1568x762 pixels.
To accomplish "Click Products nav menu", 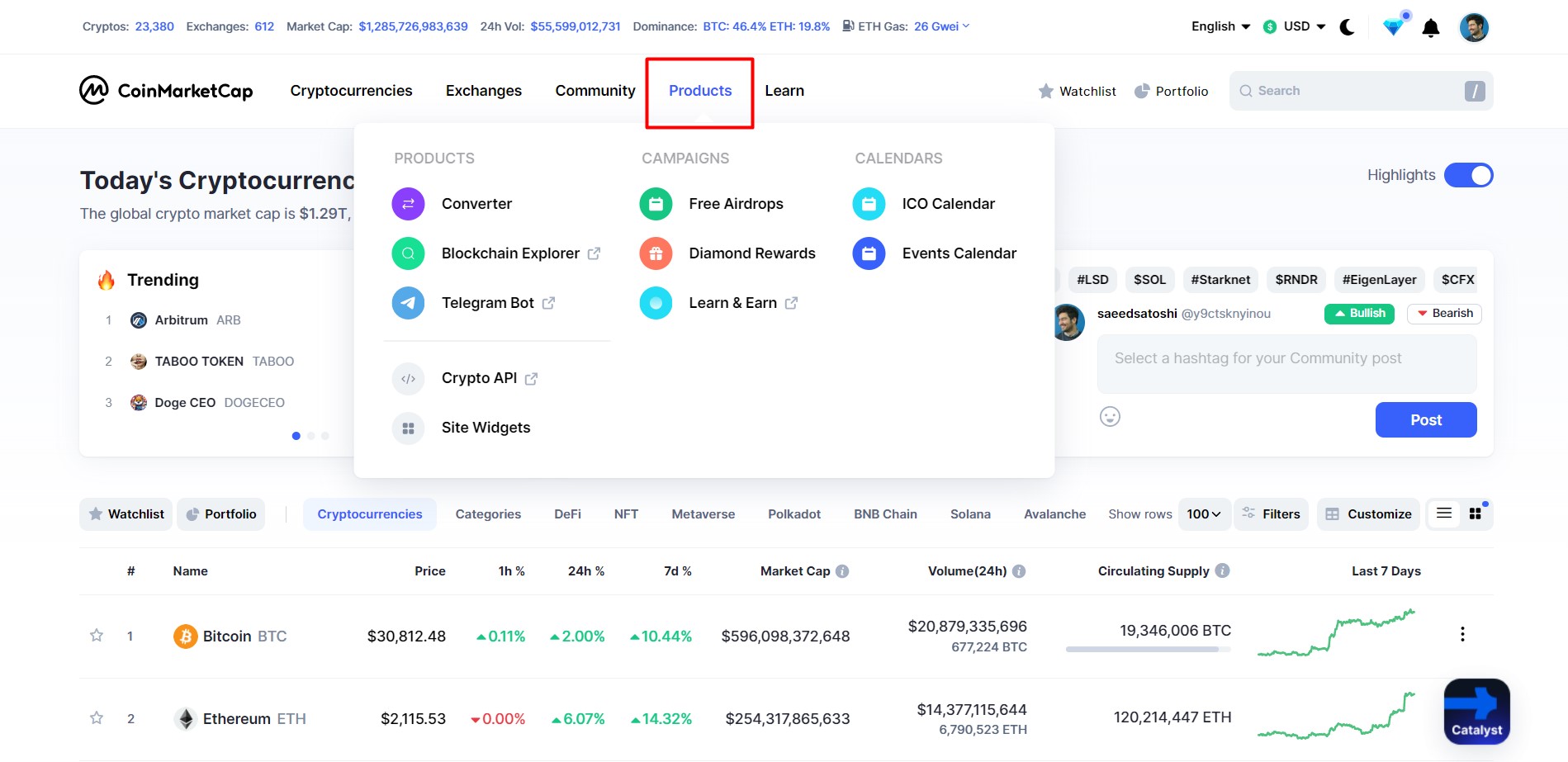I will point(700,91).
